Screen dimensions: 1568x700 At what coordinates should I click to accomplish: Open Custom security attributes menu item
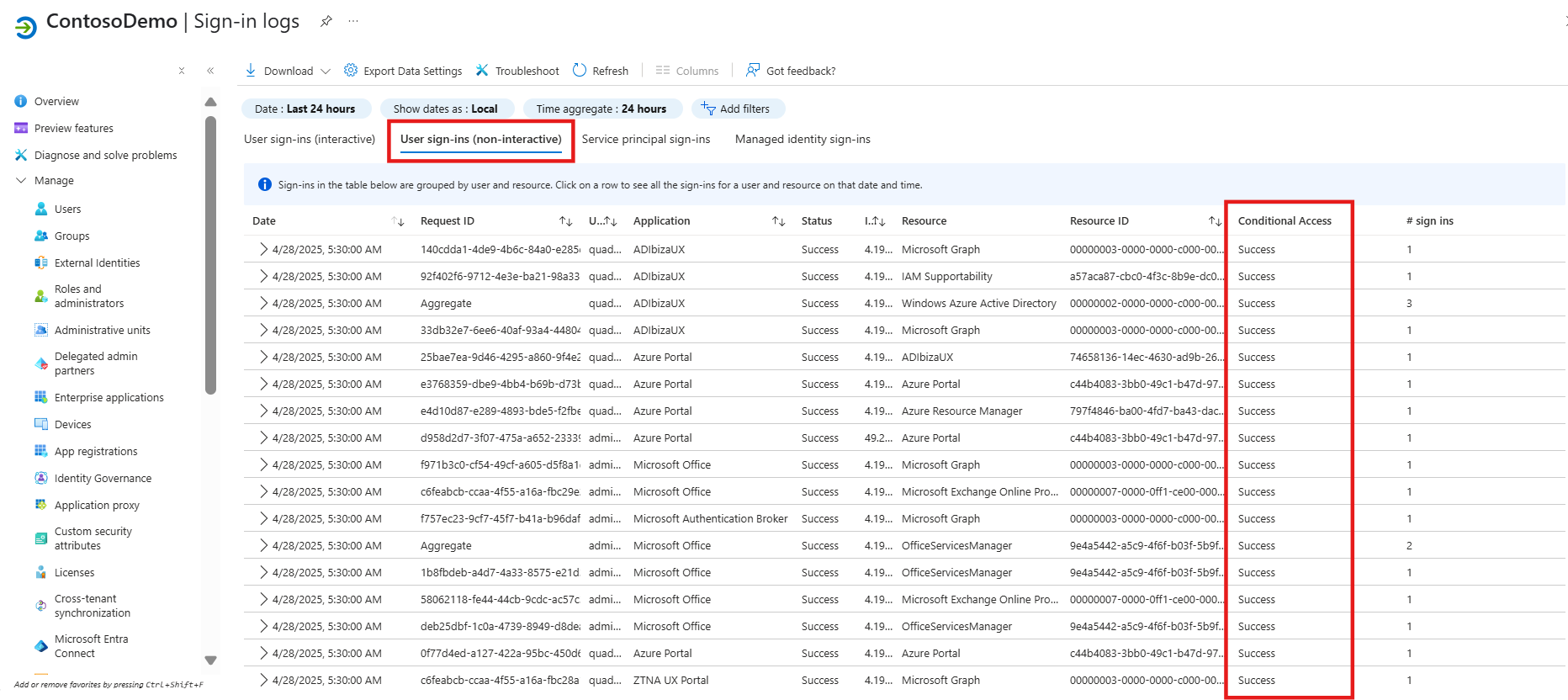[x=93, y=538]
